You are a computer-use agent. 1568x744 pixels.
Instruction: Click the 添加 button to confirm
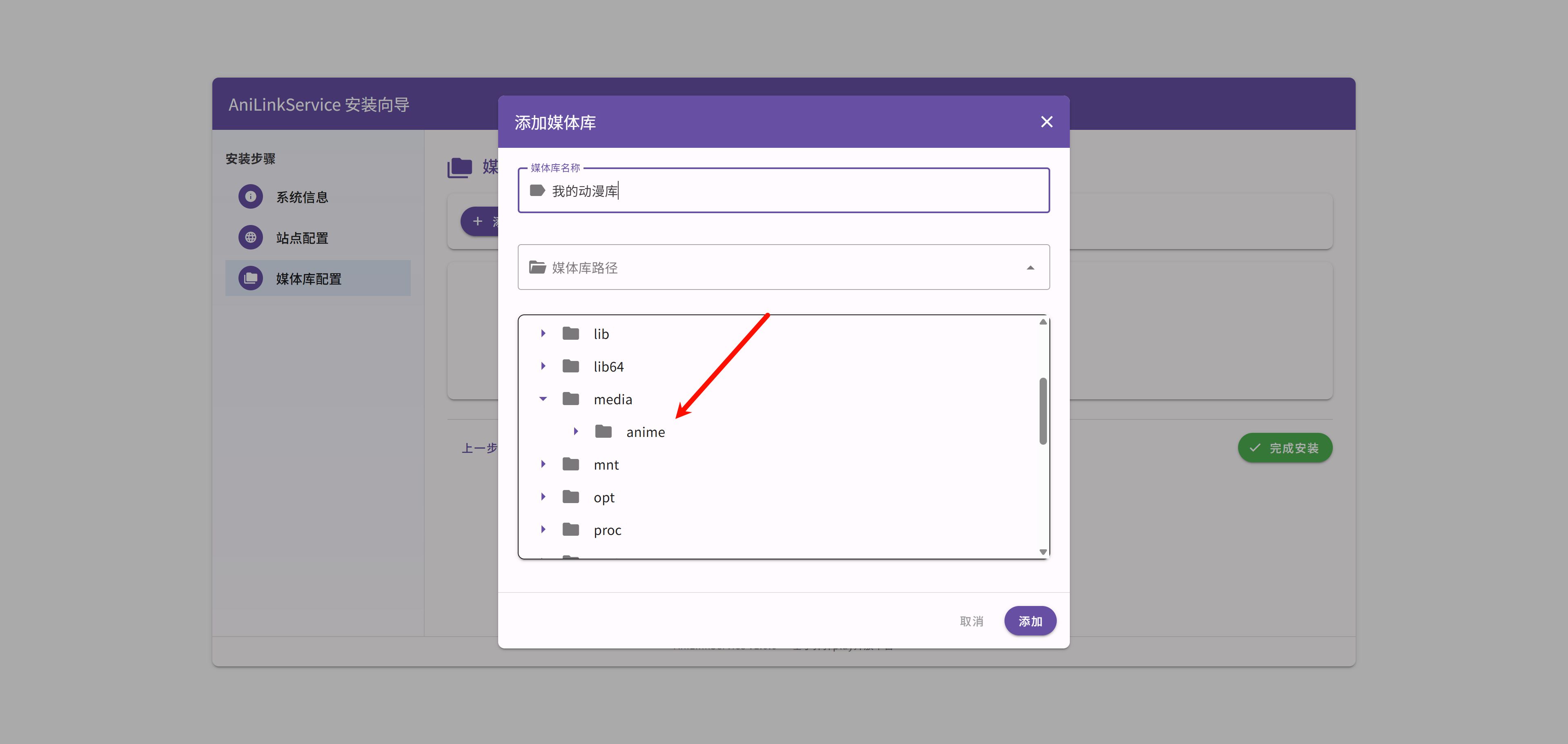pyautogui.click(x=1030, y=620)
